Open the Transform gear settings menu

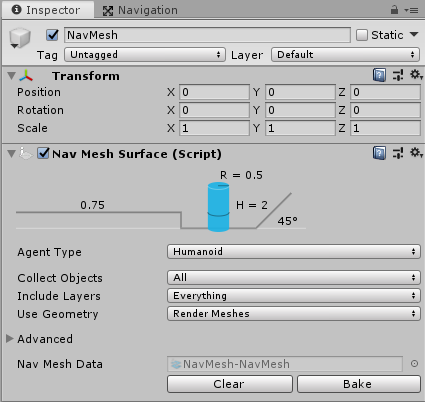click(416, 75)
